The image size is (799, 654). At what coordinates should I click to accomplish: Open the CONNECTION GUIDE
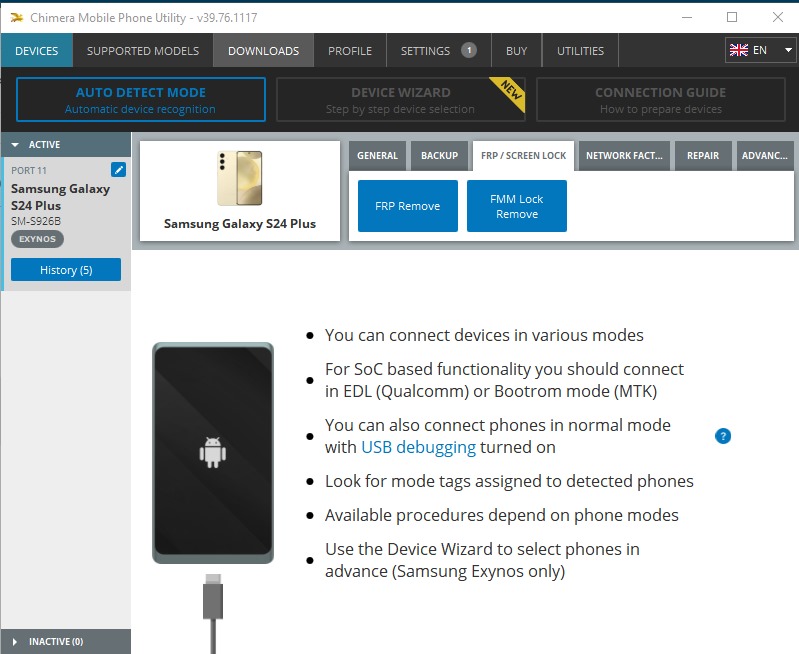point(661,100)
